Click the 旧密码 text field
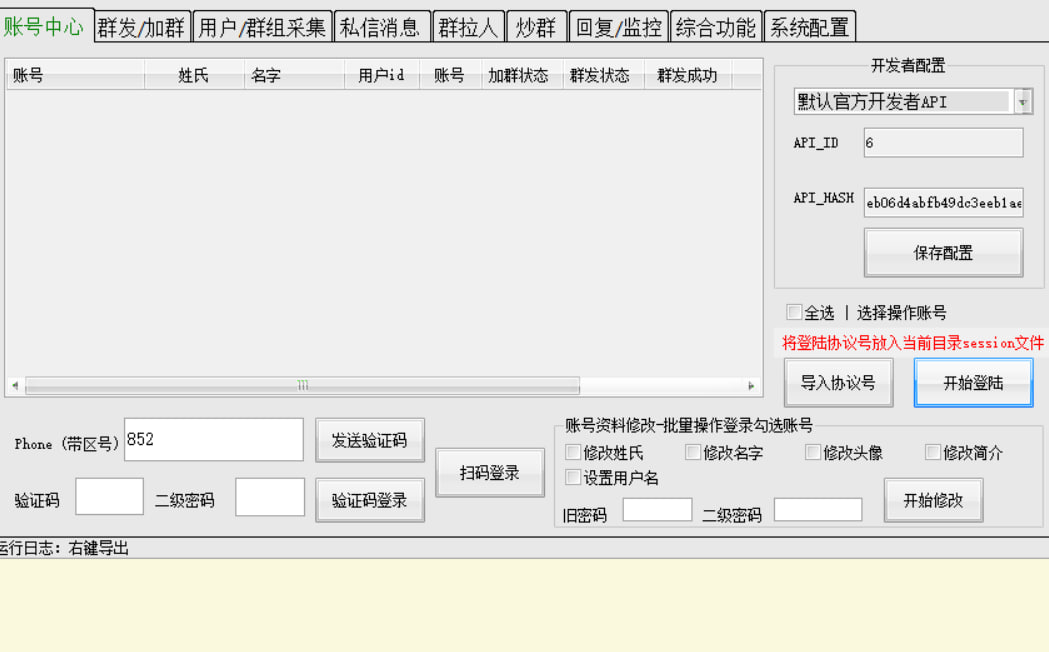Viewport: 1049px width, 652px height. tap(656, 510)
